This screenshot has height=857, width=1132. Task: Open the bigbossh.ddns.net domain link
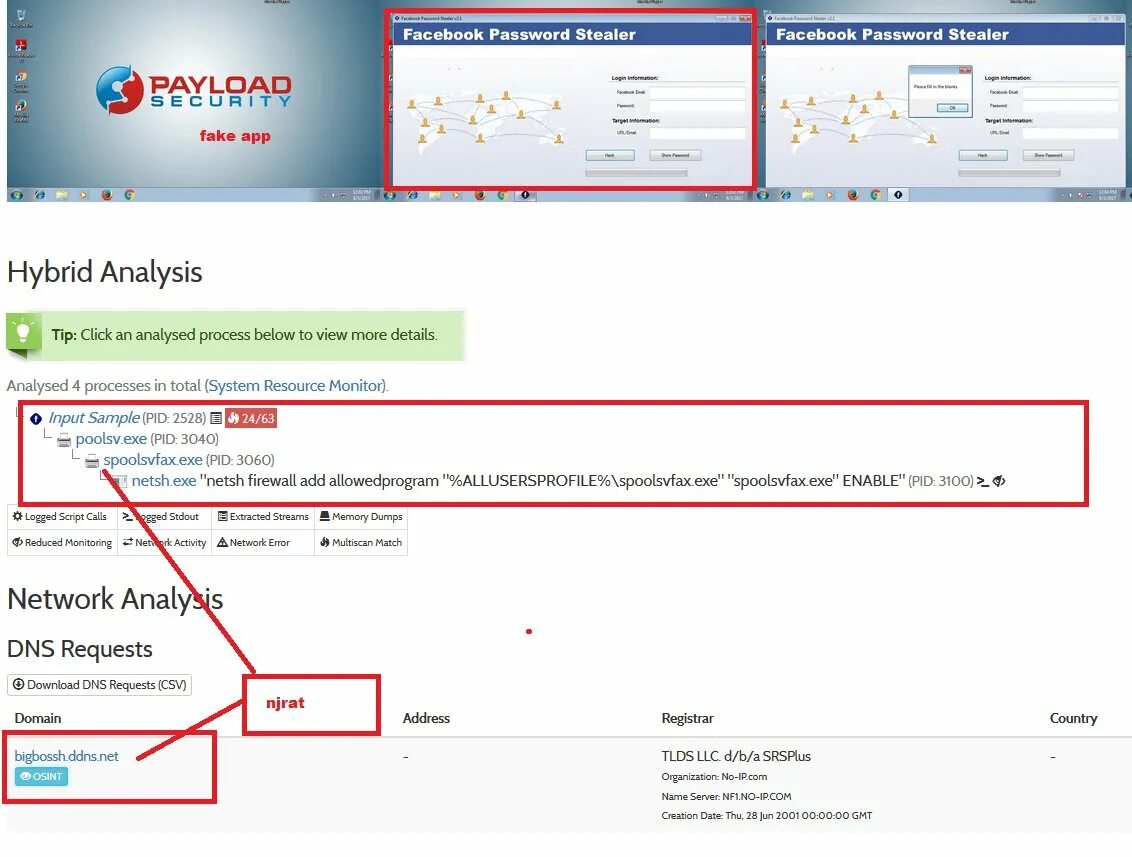click(x=66, y=756)
